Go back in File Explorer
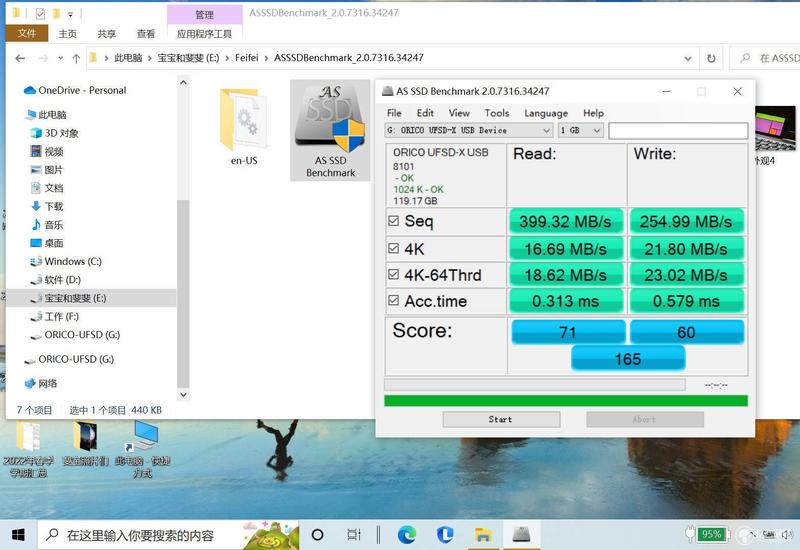Screen dimensions: 800x550 click(20, 58)
